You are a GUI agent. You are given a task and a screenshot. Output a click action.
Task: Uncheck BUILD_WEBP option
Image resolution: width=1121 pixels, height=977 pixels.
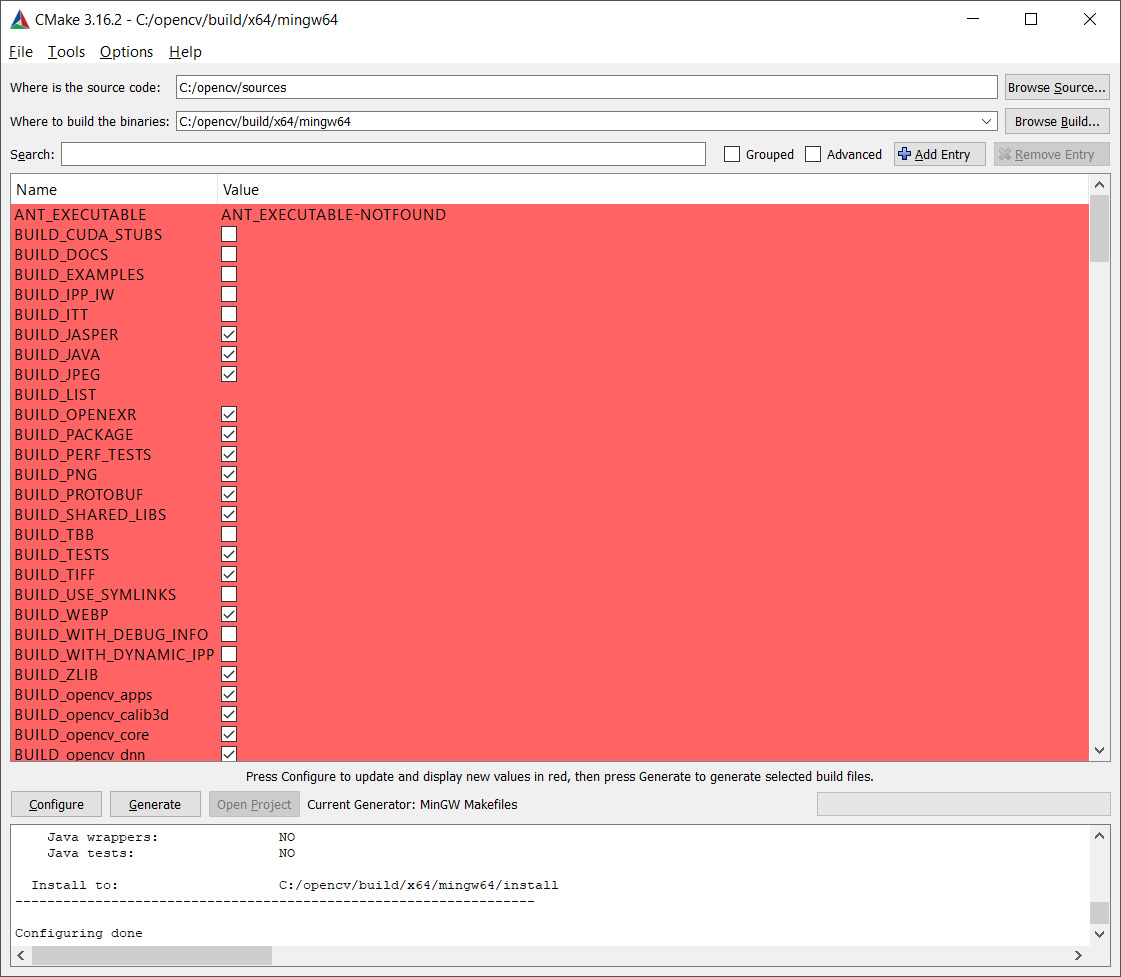pos(229,615)
